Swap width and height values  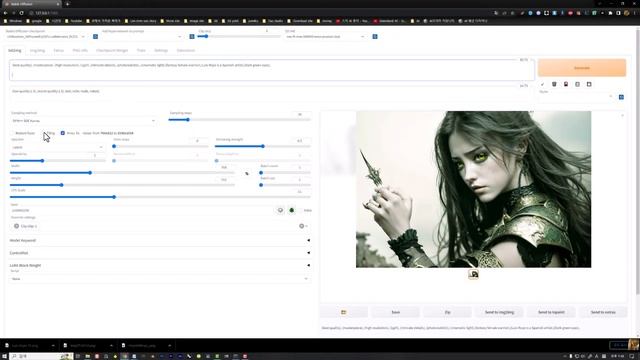pos(247,173)
